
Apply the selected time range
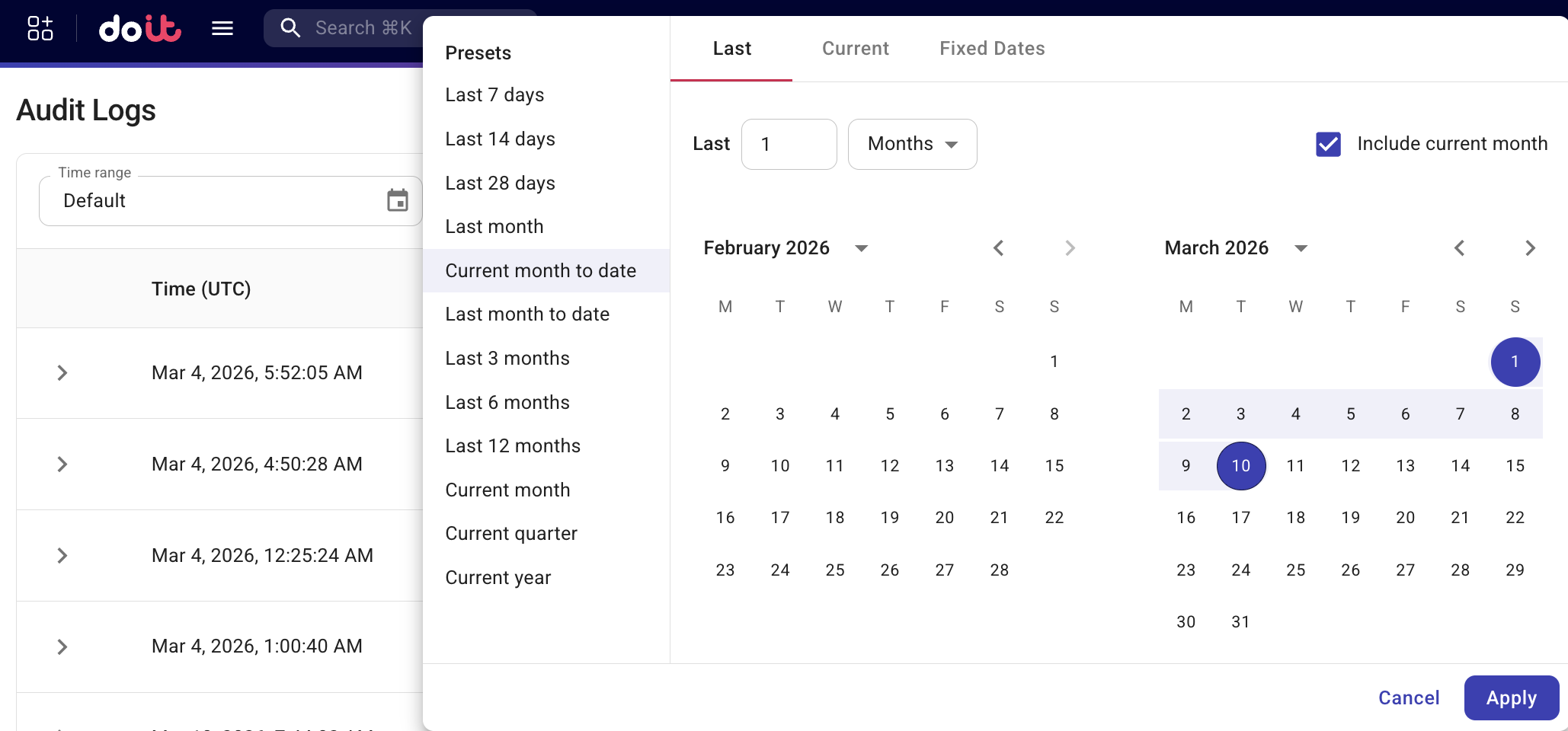pyautogui.click(x=1511, y=697)
